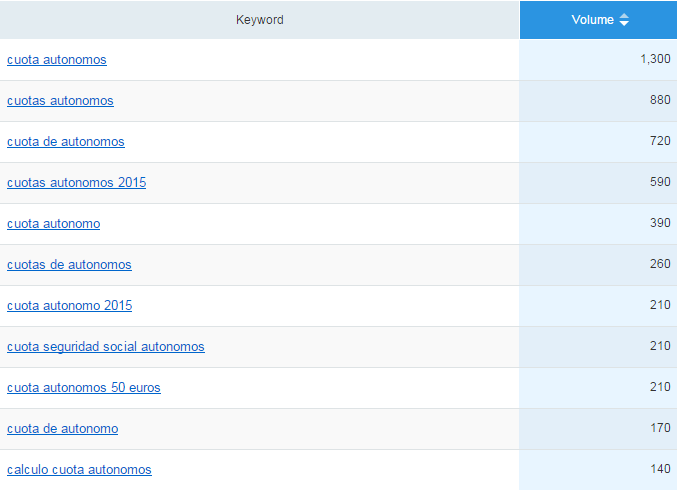
Task: Click the Keyword column header
Action: pos(260,20)
